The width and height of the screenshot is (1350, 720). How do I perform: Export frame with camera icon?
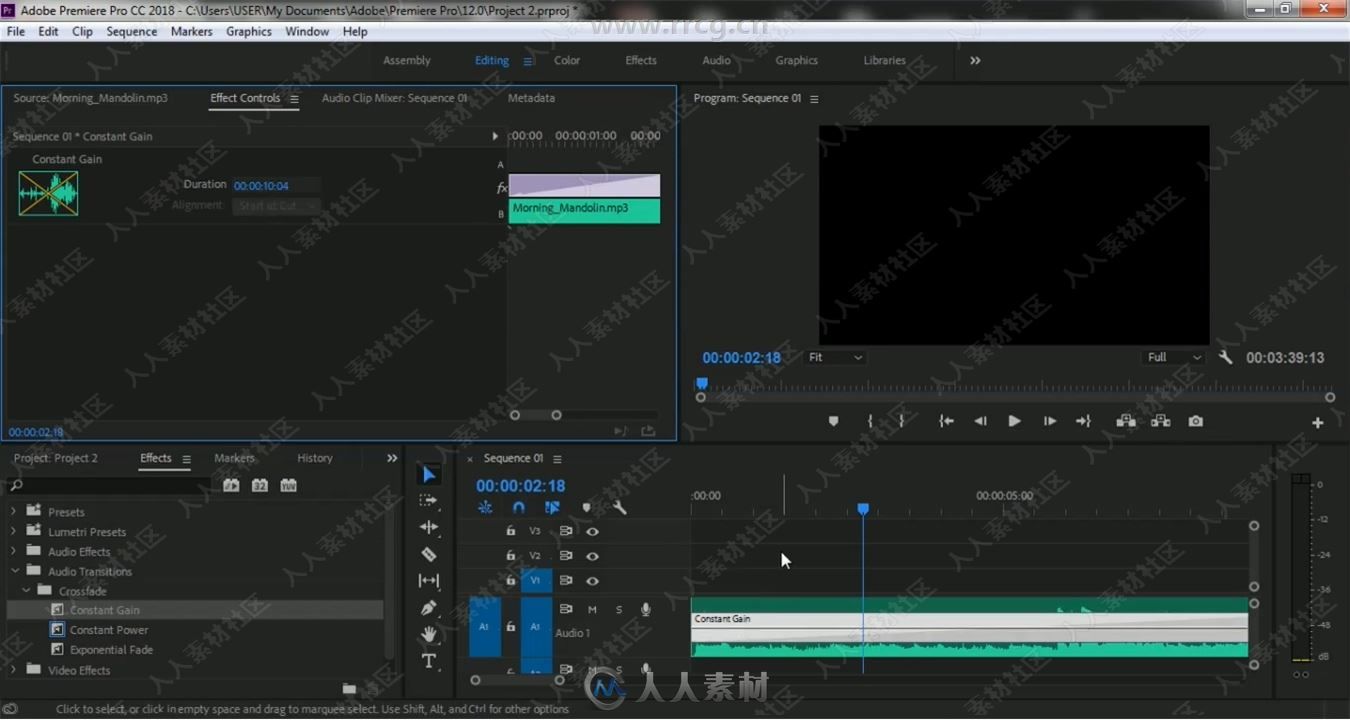[1195, 422]
